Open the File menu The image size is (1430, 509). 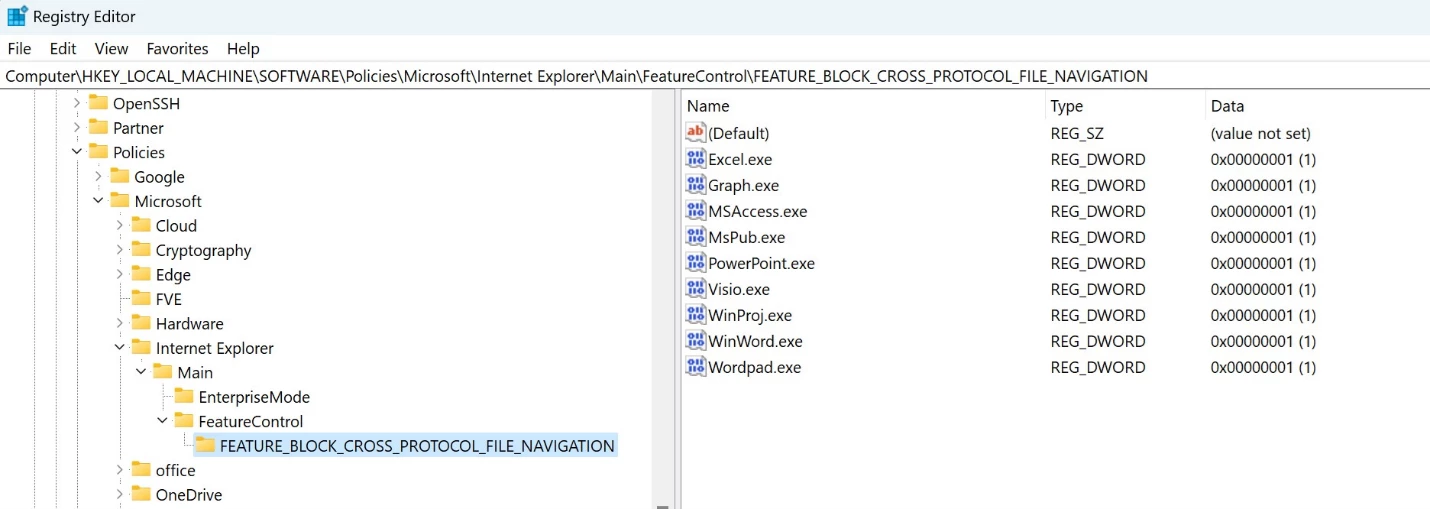point(19,48)
